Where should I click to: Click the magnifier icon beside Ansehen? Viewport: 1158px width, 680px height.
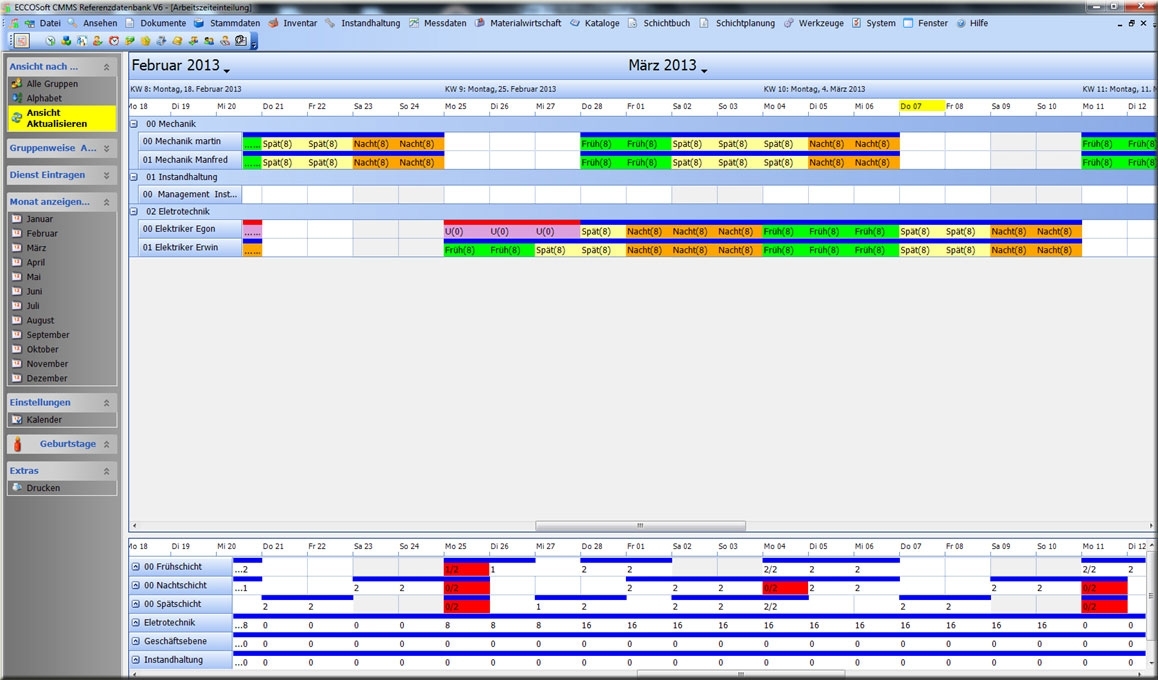(x=72, y=23)
